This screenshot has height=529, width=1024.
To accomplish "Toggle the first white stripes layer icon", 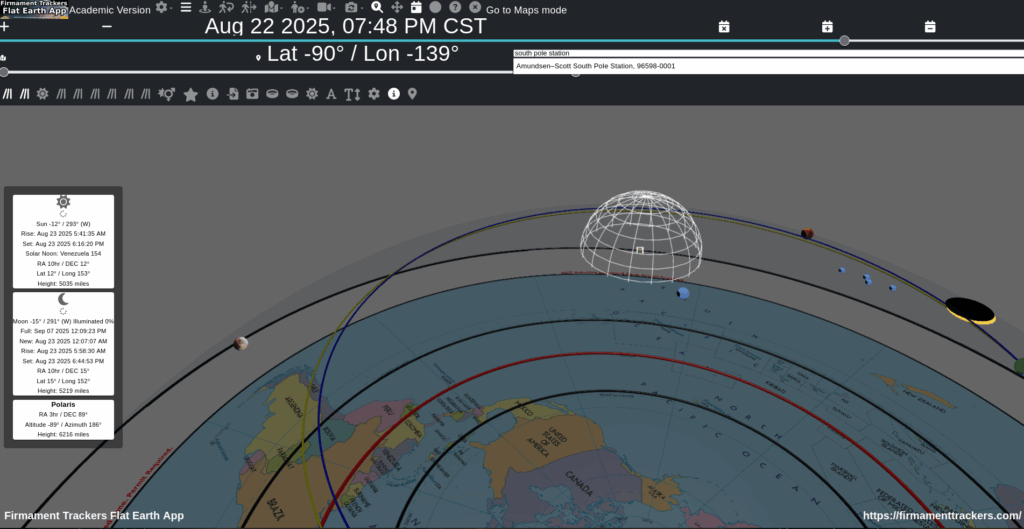I will (8, 94).
